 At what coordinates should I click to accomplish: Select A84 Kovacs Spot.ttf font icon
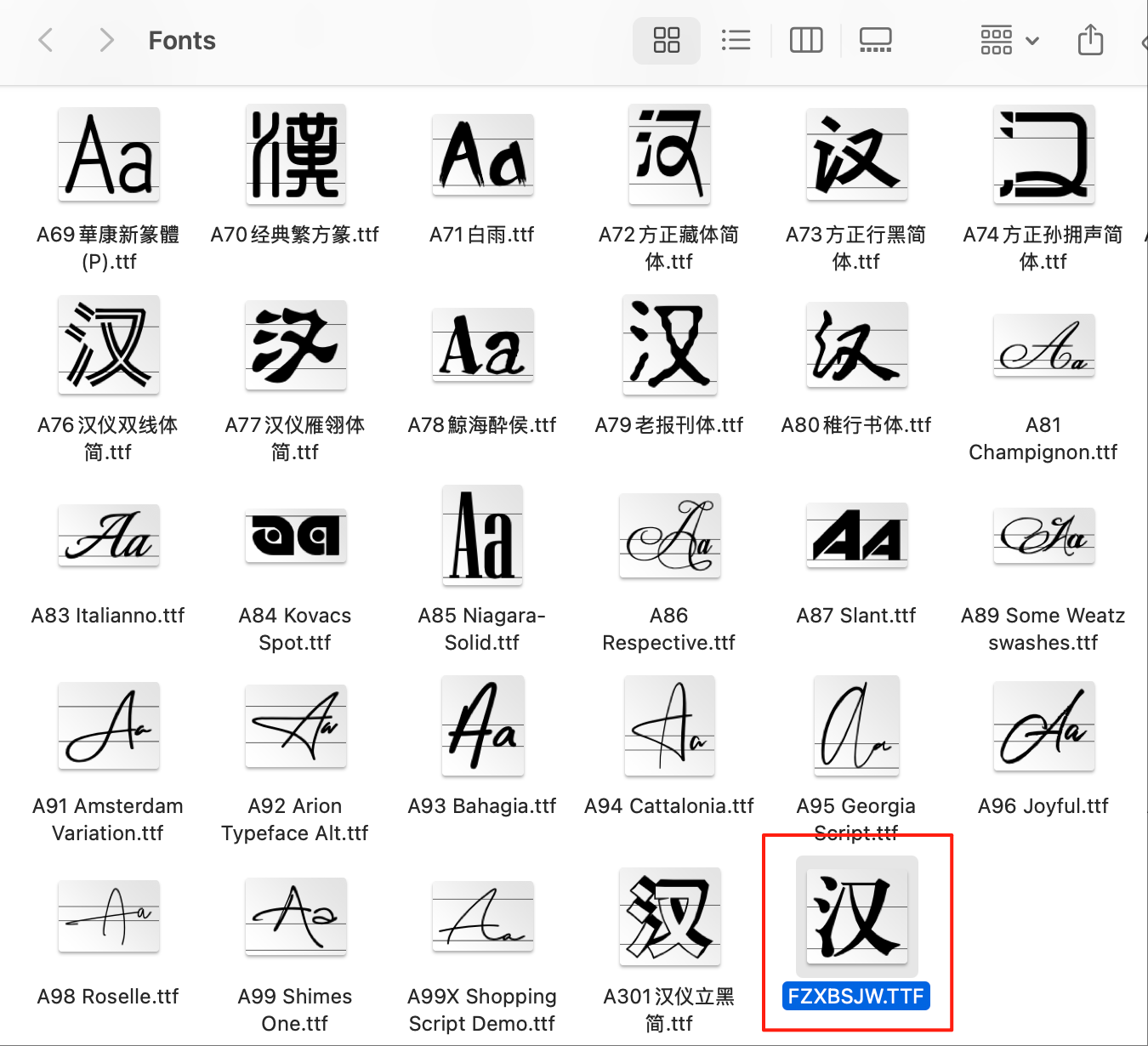(296, 536)
